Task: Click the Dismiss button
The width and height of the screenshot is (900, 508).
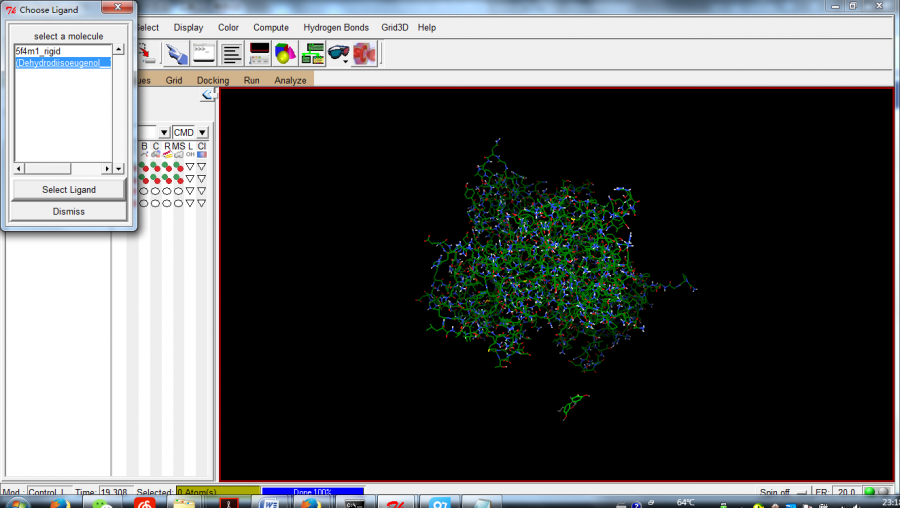Action: tap(69, 211)
